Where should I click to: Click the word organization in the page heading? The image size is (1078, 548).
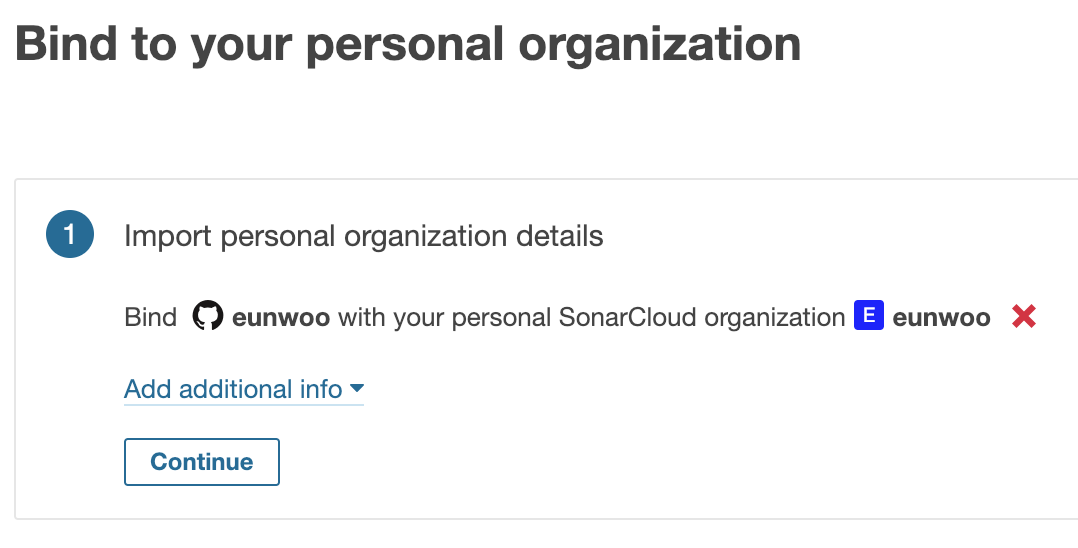click(659, 45)
